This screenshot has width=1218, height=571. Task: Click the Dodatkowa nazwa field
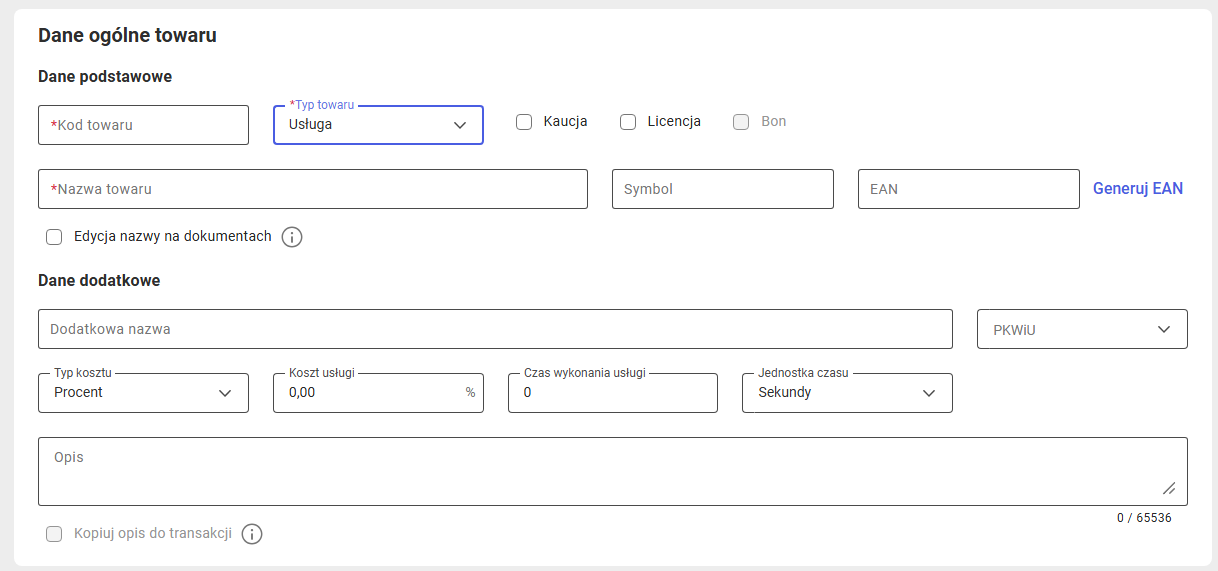click(x=495, y=329)
